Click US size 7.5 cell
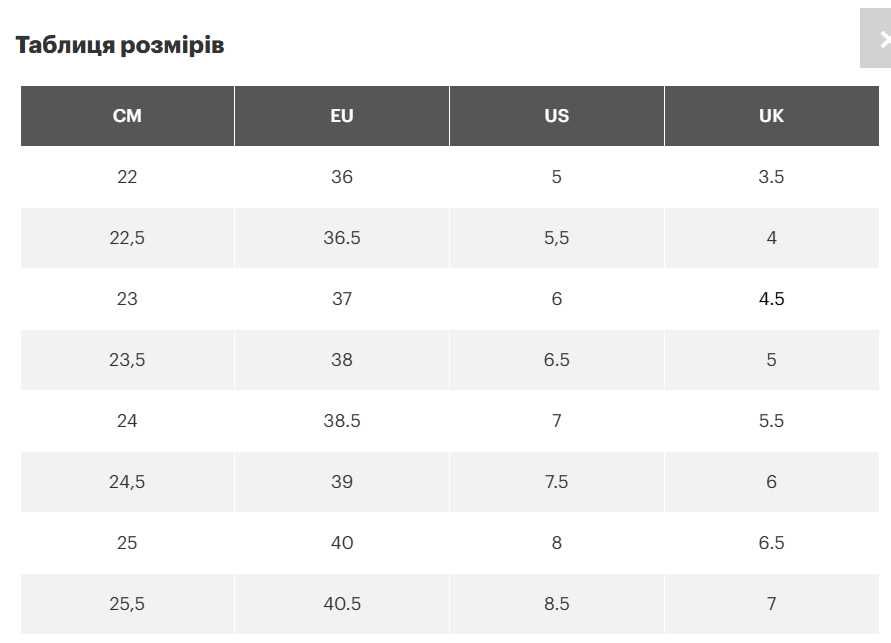 [x=556, y=482]
